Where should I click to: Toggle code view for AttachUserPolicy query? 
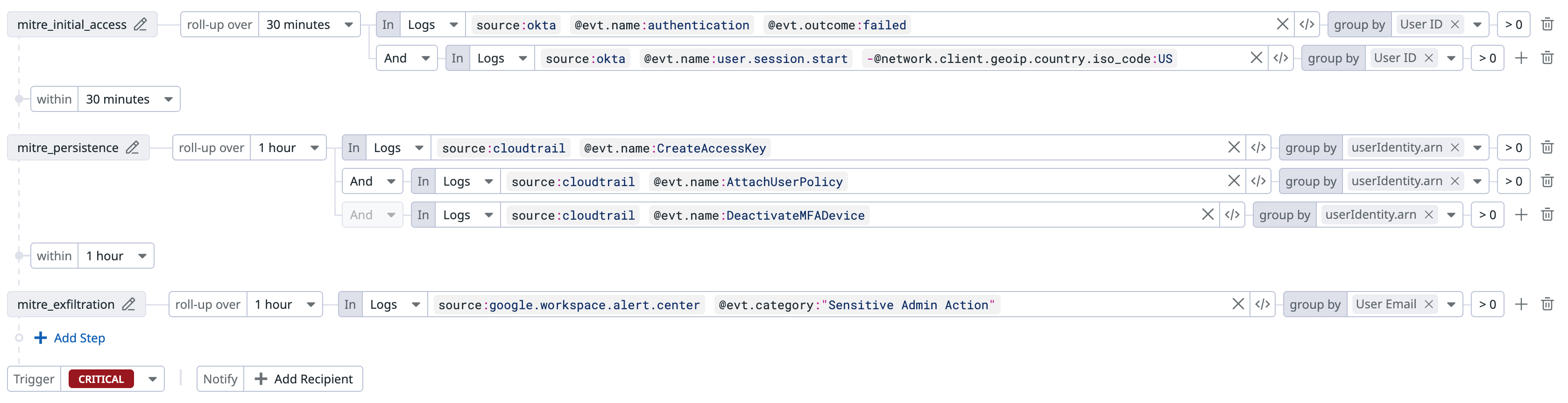point(1258,181)
